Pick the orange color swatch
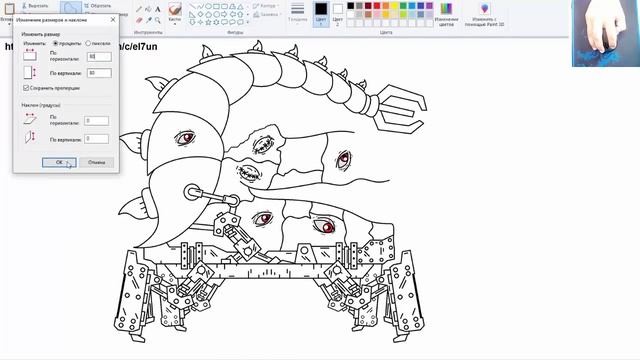The image size is (640, 360). pos(386,6)
